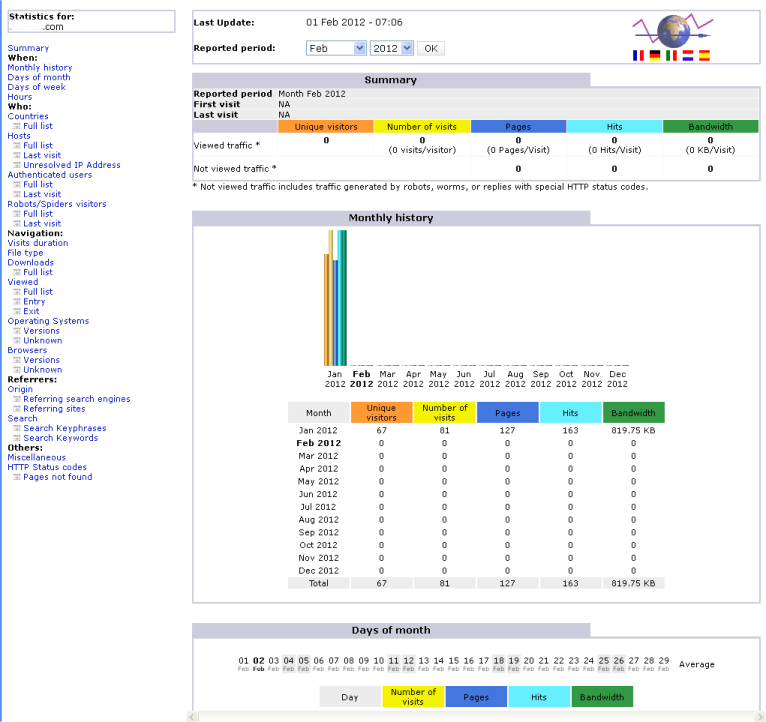Open Versions link under Browsers

click(42, 361)
